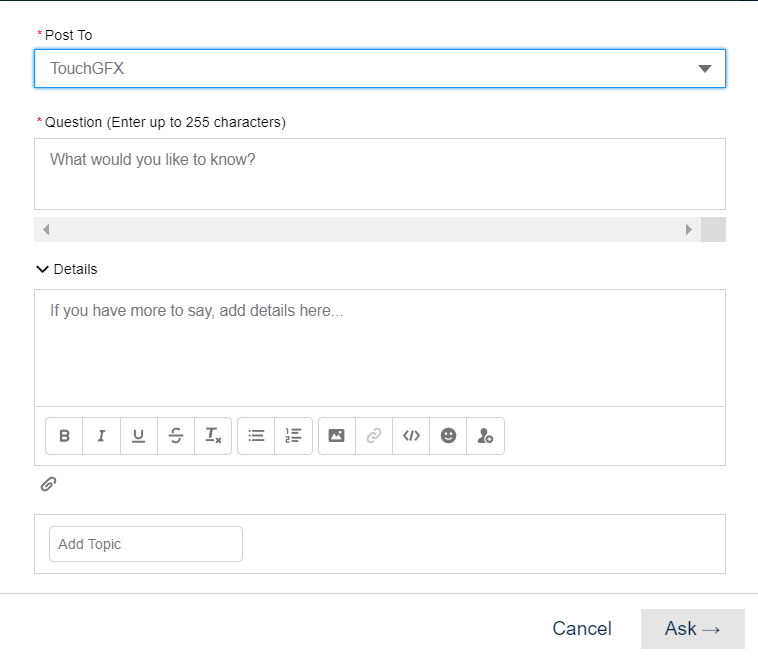The width and height of the screenshot is (758, 660).
Task: Apply strikethrough formatting
Action: (176, 436)
